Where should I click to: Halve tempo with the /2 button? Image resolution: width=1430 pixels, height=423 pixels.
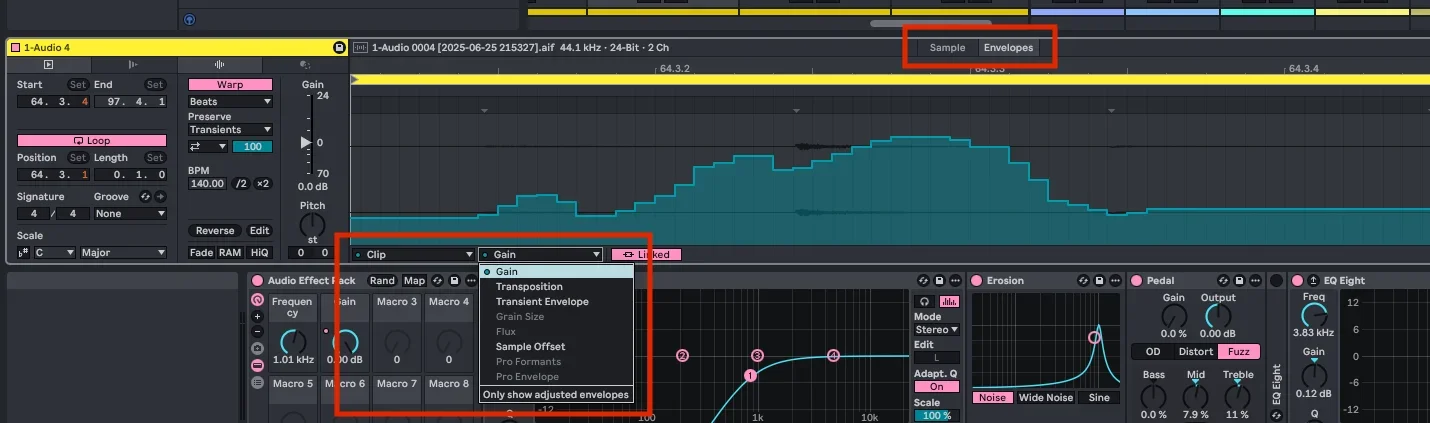pyautogui.click(x=241, y=184)
